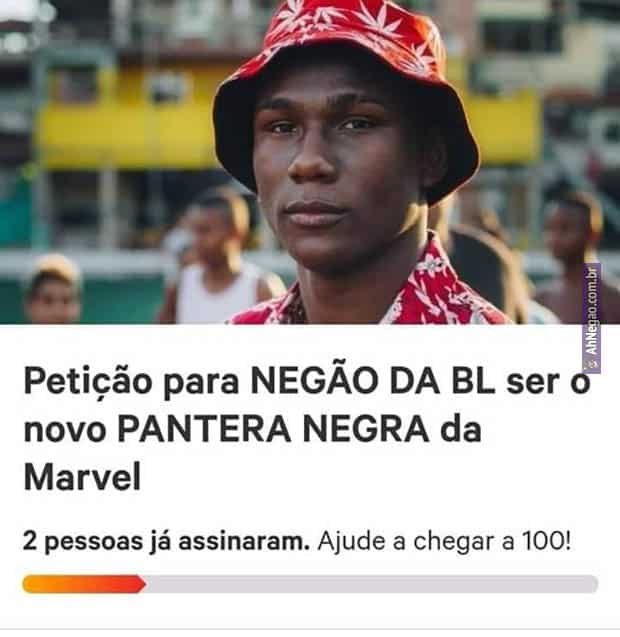620x637 pixels.
Task: Click the AhNegao.com.br watermark
Action: click(592, 318)
